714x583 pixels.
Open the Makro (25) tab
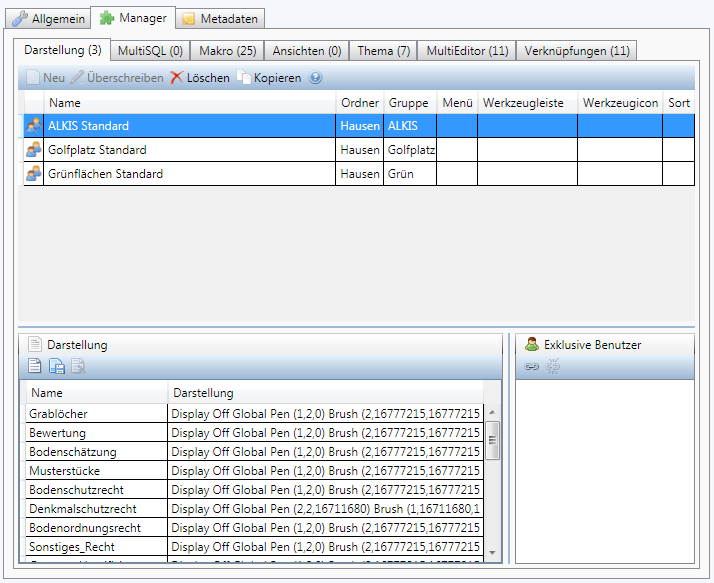click(227, 50)
